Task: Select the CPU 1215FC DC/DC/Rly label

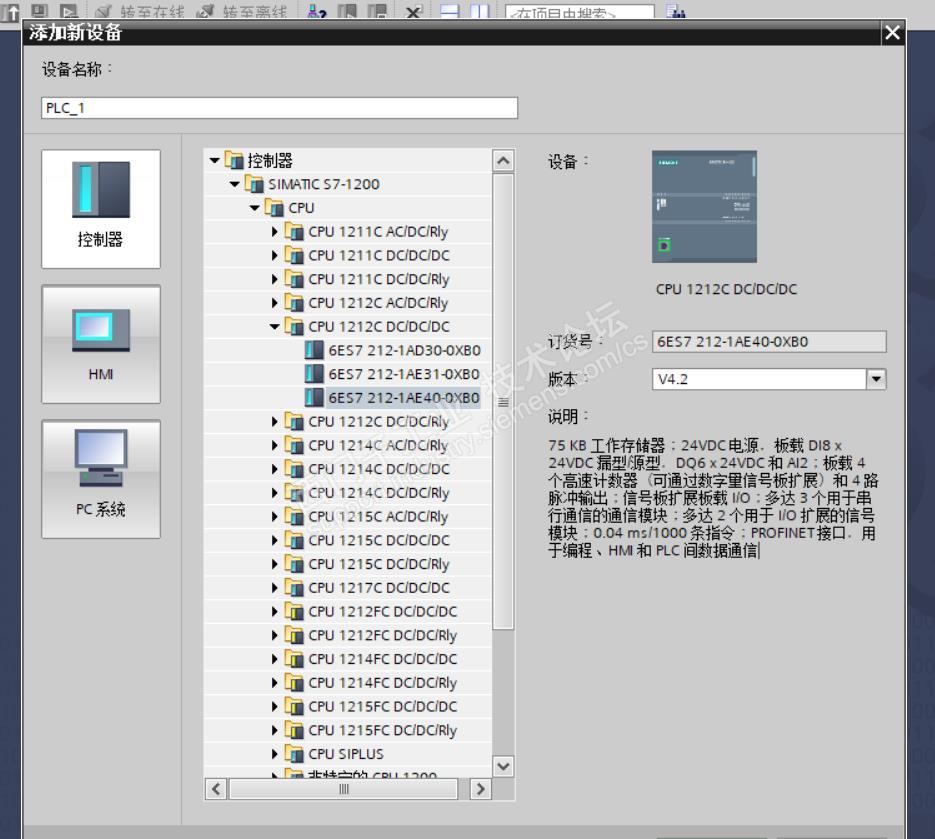Action: (x=382, y=730)
